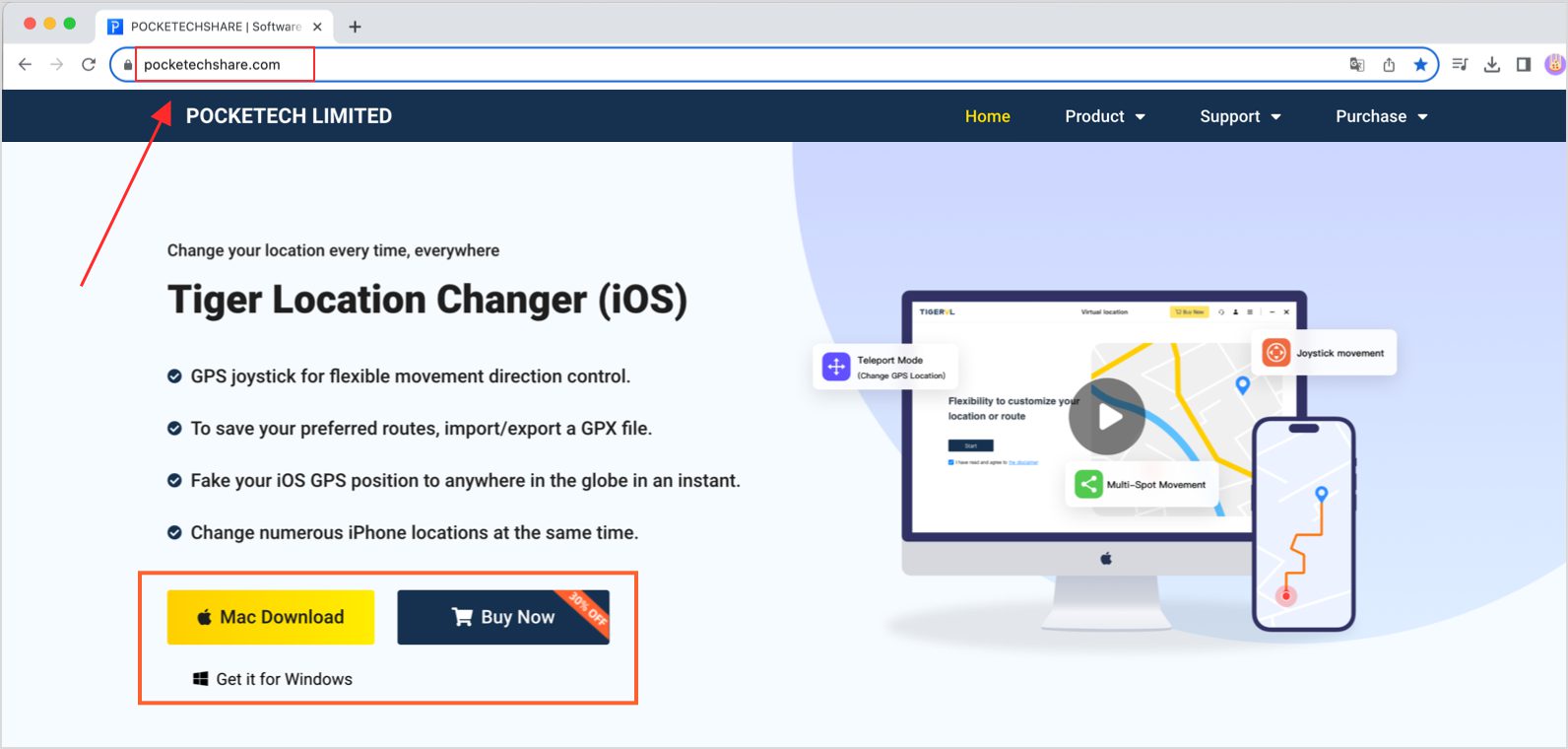Click the yellow Mac Download button
Viewport: 1568px width, 749px height.
(x=271, y=617)
